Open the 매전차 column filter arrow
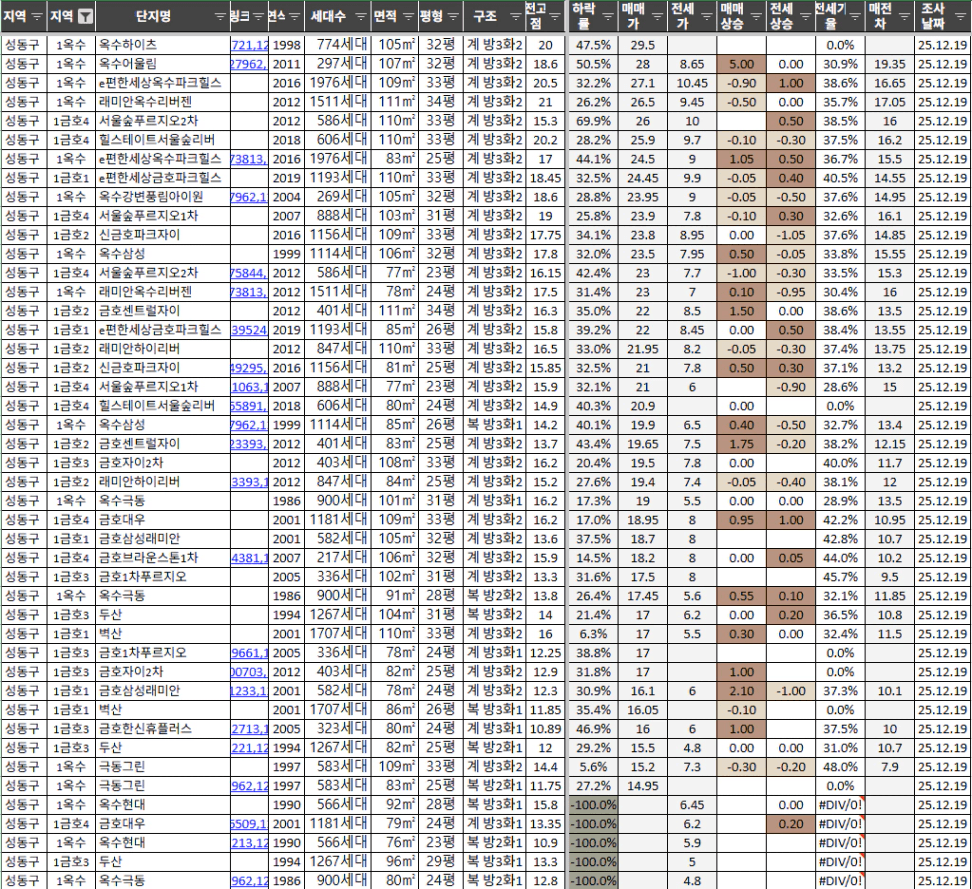This screenshot has height=889, width=972. tap(904, 17)
